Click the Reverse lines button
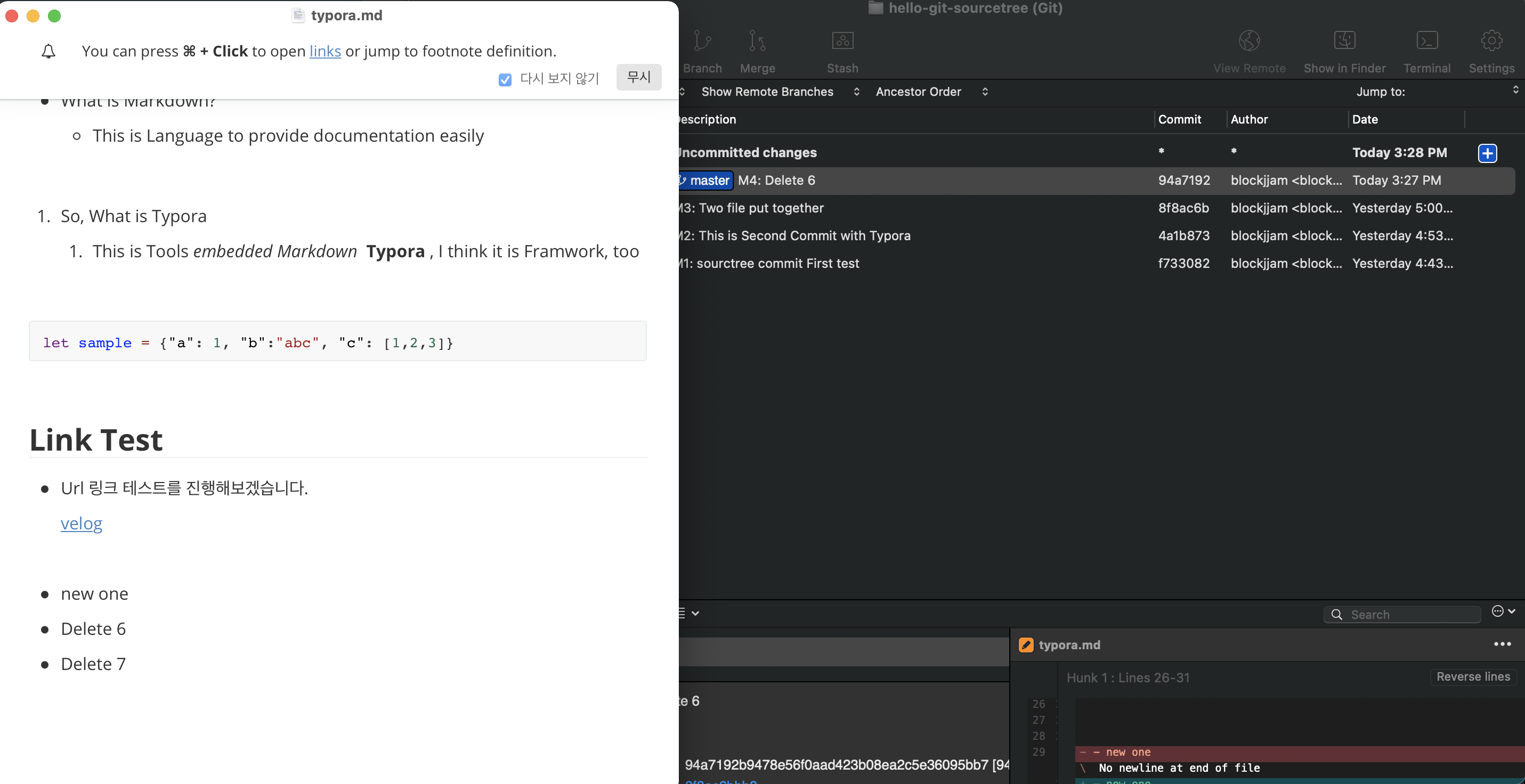Screen dimensions: 1525x784 pyautogui.click(x=1472, y=676)
